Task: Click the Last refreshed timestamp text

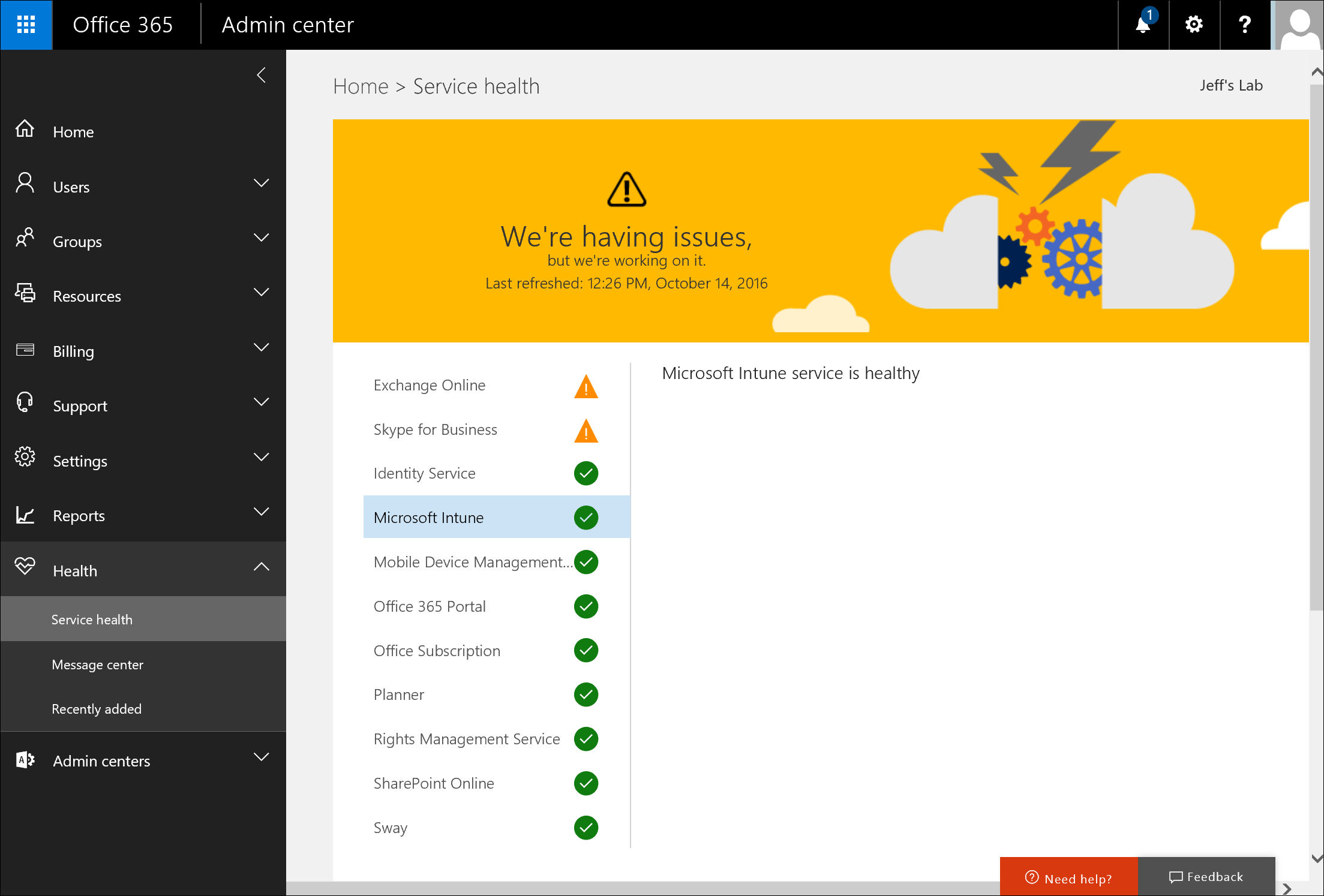Action: pyautogui.click(x=626, y=283)
